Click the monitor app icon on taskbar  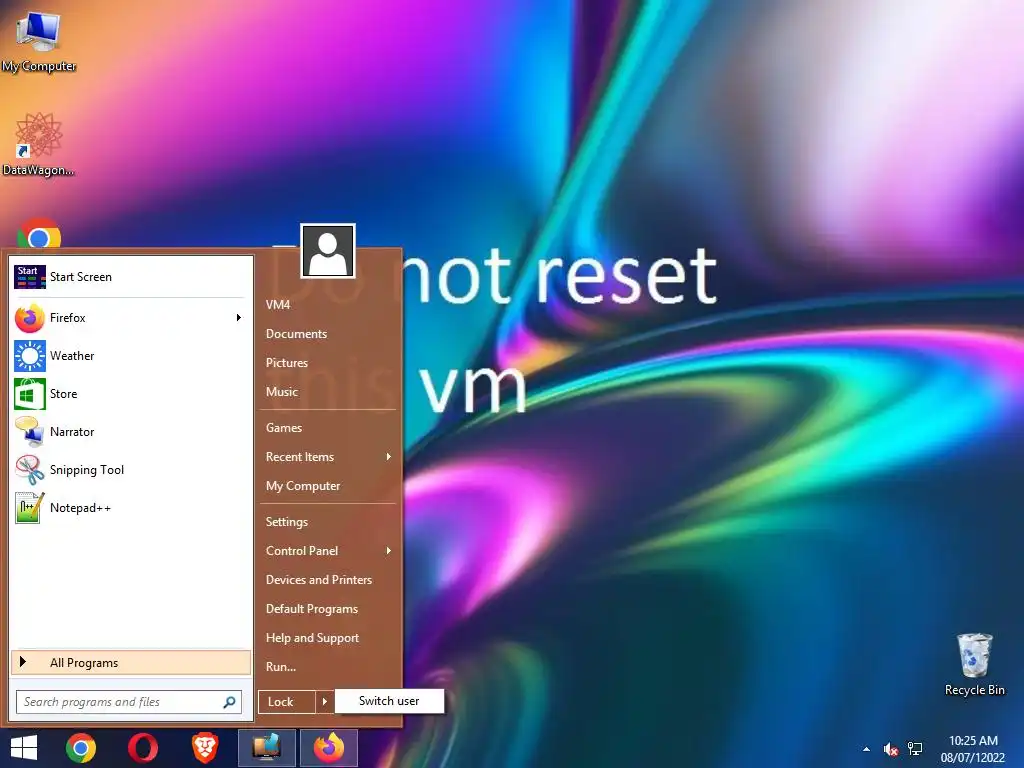(x=266, y=748)
